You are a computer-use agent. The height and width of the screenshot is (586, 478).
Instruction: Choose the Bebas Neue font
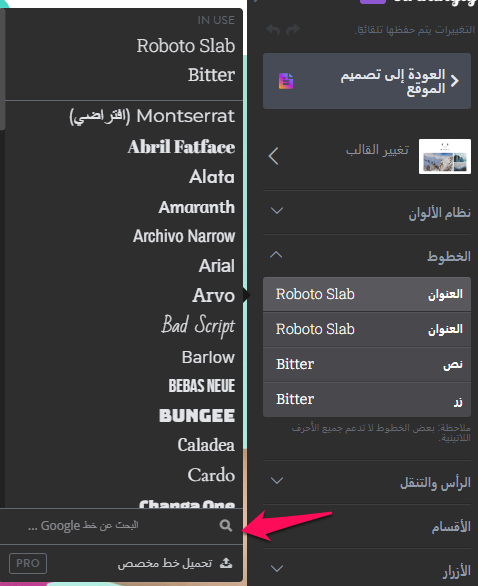coord(202,386)
